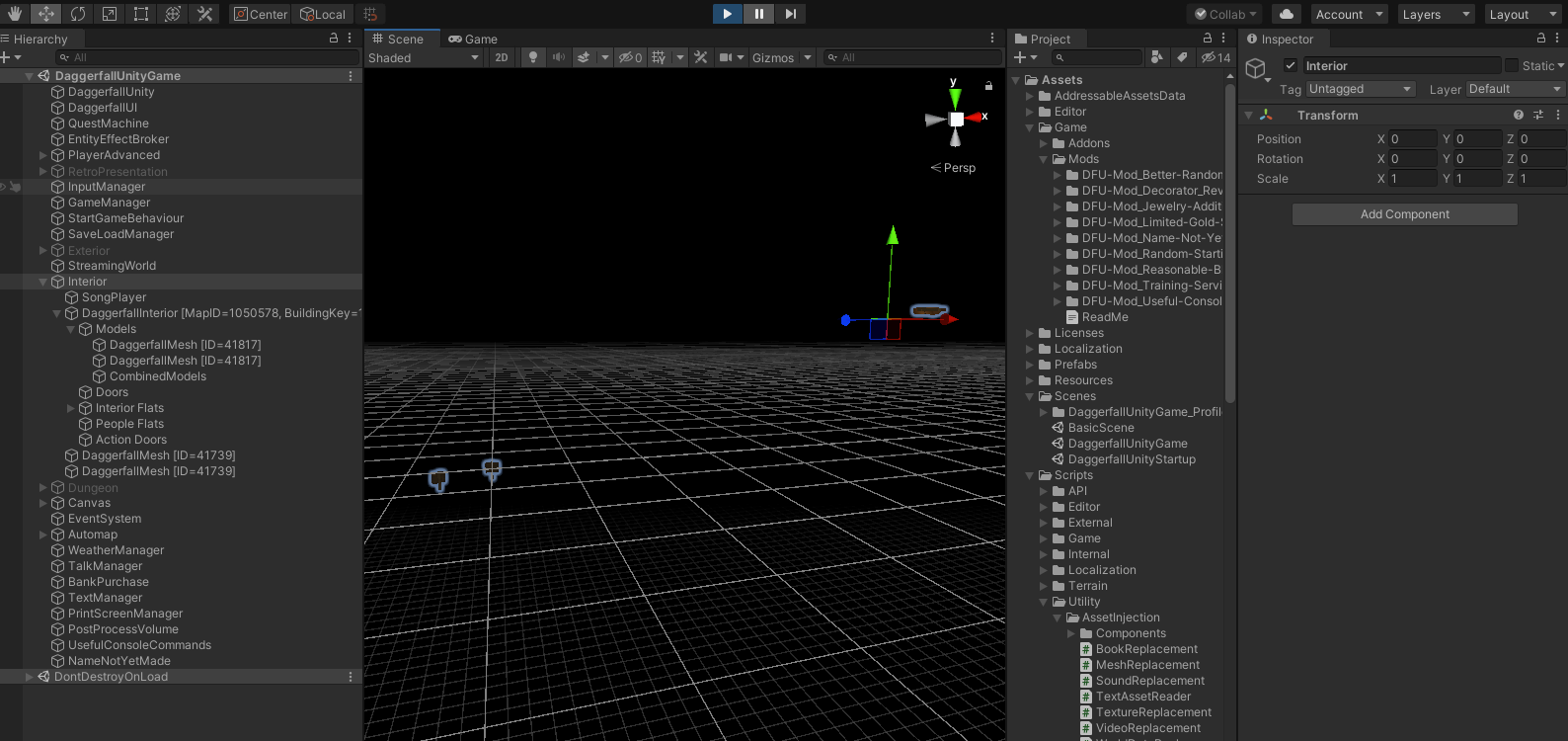Step one frame forward

pyautogui.click(x=790, y=14)
